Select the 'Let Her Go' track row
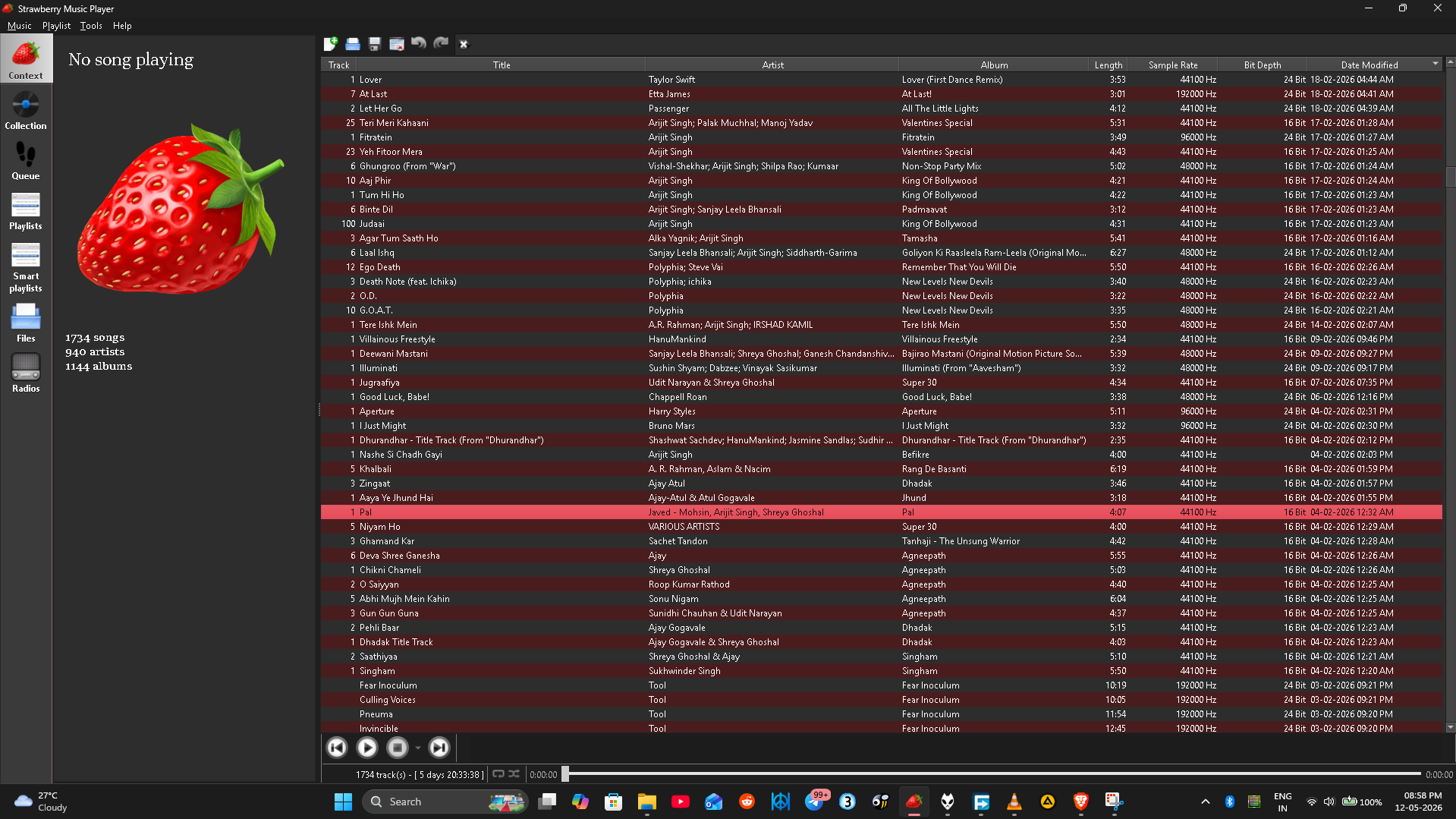This screenshot has height=819, width=1456. click(x=882, y=109)
